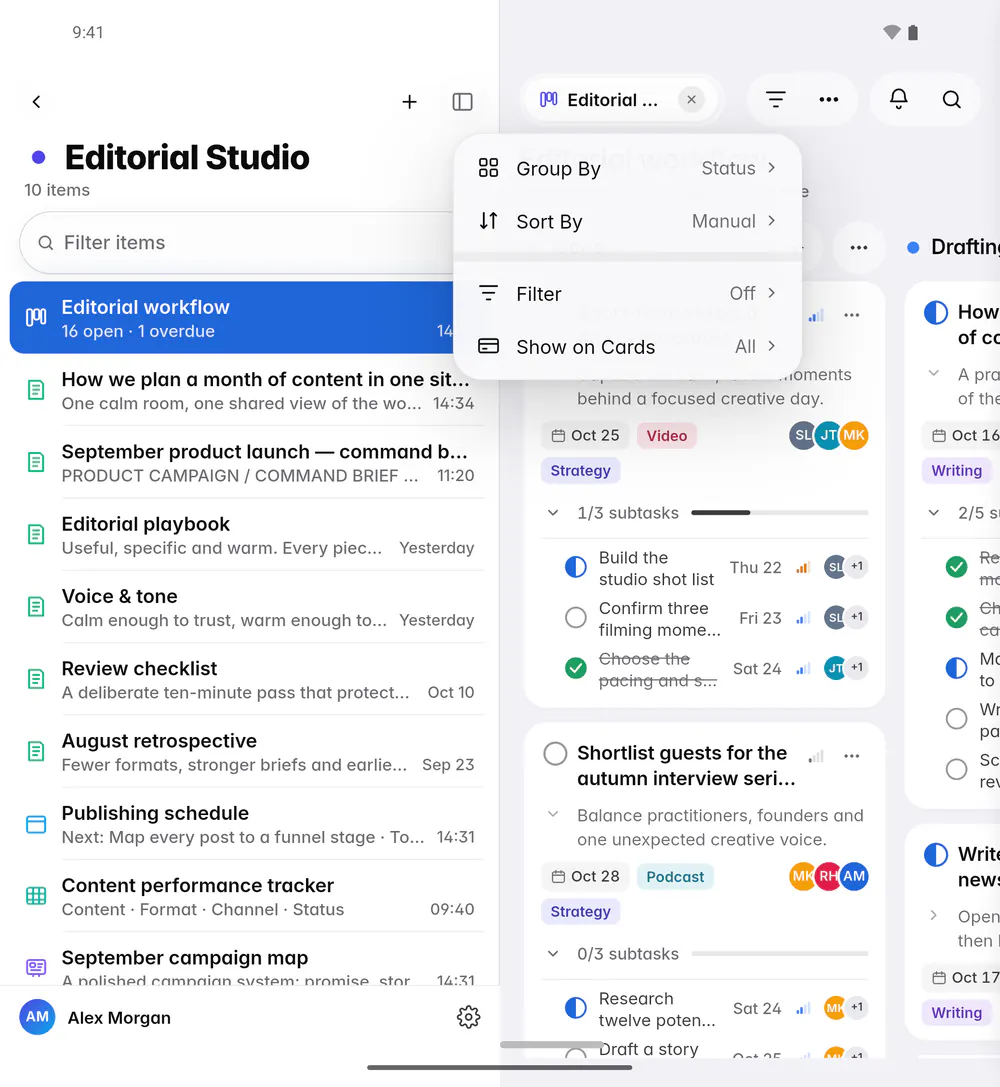Collapse 2/5 subtasks in Drafting column

934,513
